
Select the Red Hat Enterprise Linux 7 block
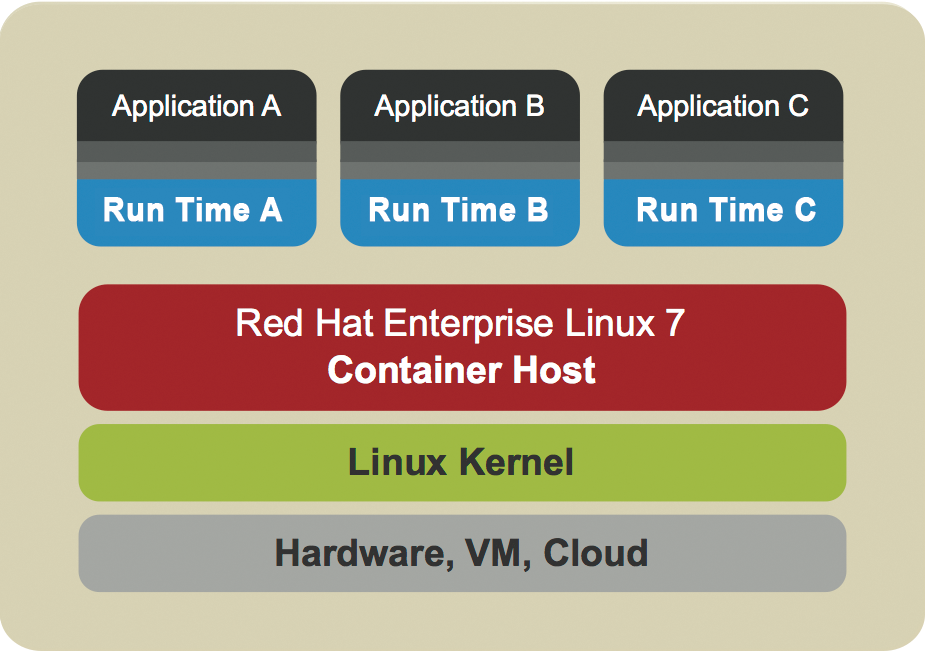click(x=461, y=345)
